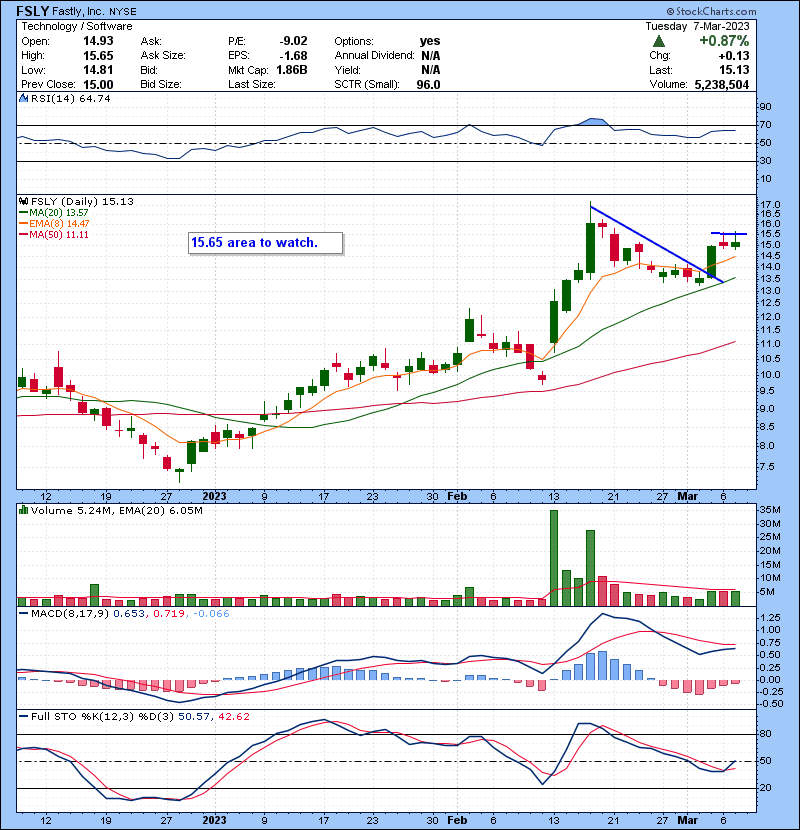This screenshot has width=800, height=830.
Task: Click the 80 label on the stochastic axis
Action: (x=766, y=734)
